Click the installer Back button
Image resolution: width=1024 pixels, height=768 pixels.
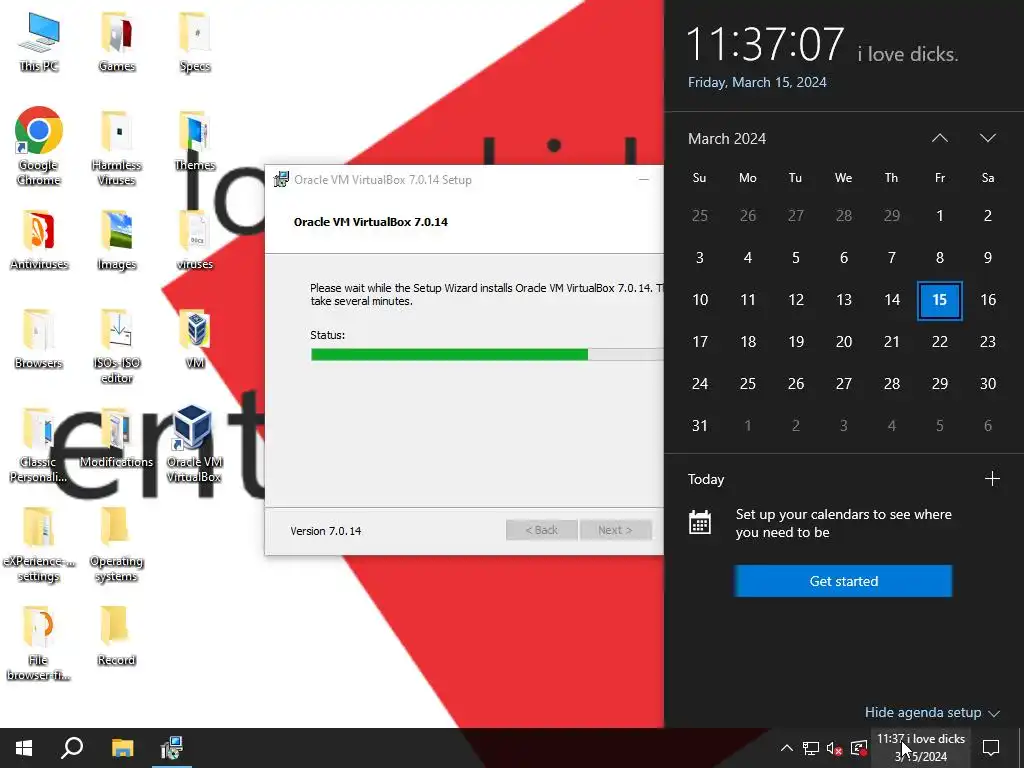541,530
